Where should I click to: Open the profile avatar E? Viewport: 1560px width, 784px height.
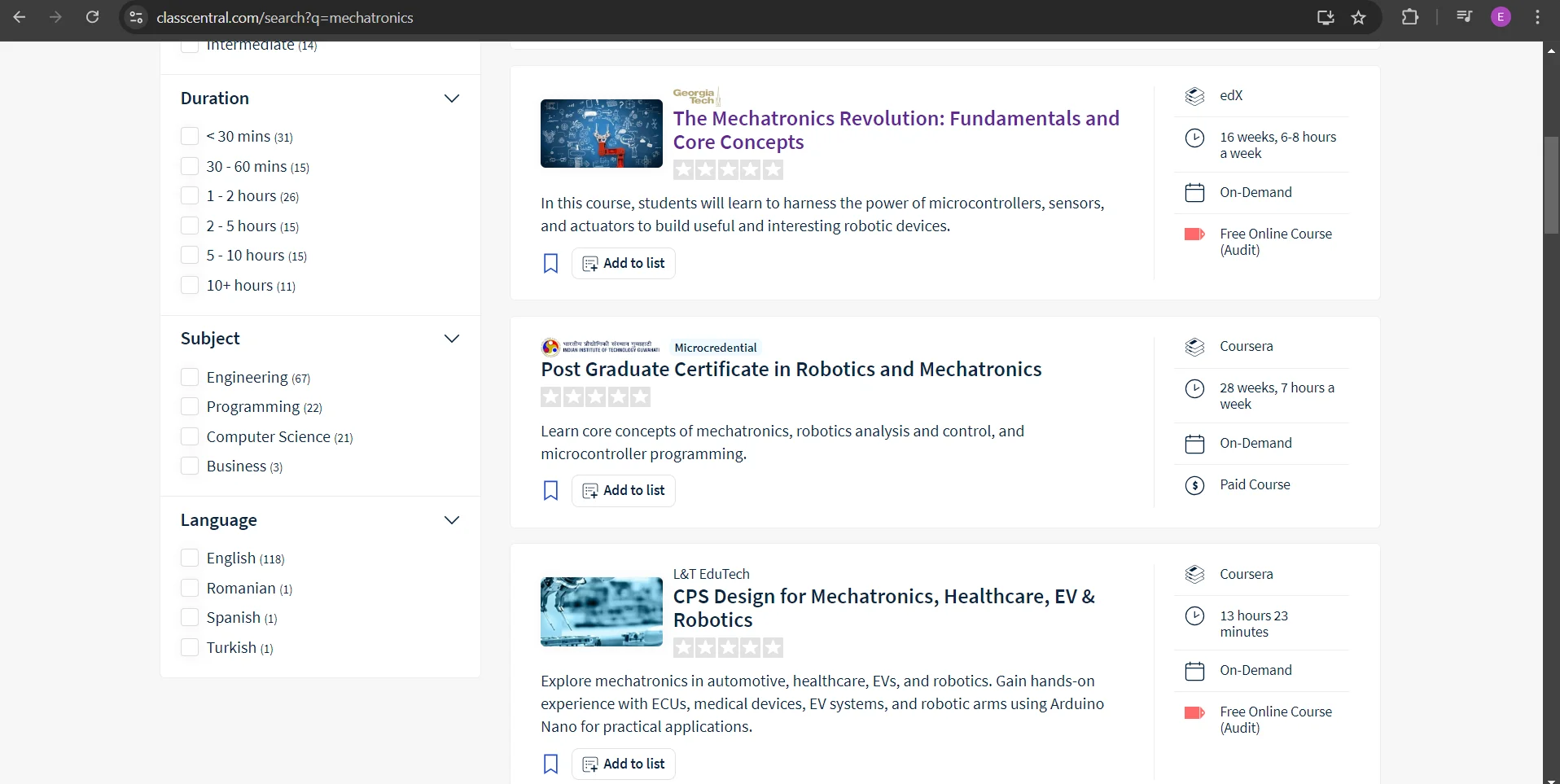click(1501, 17)
